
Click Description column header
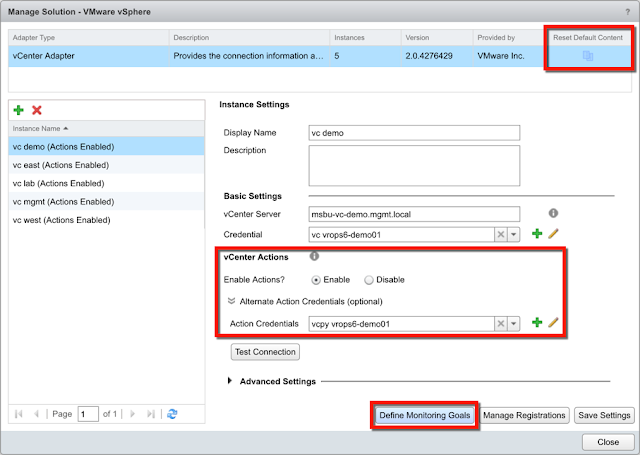click(x=249, y=38)
